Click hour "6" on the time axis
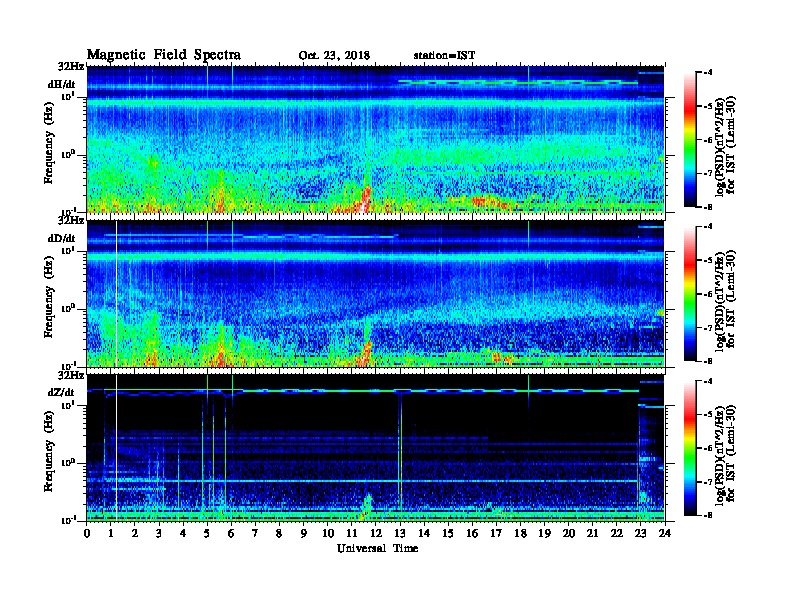The width and height of the screenshot is (792, 612). [231, 534]
